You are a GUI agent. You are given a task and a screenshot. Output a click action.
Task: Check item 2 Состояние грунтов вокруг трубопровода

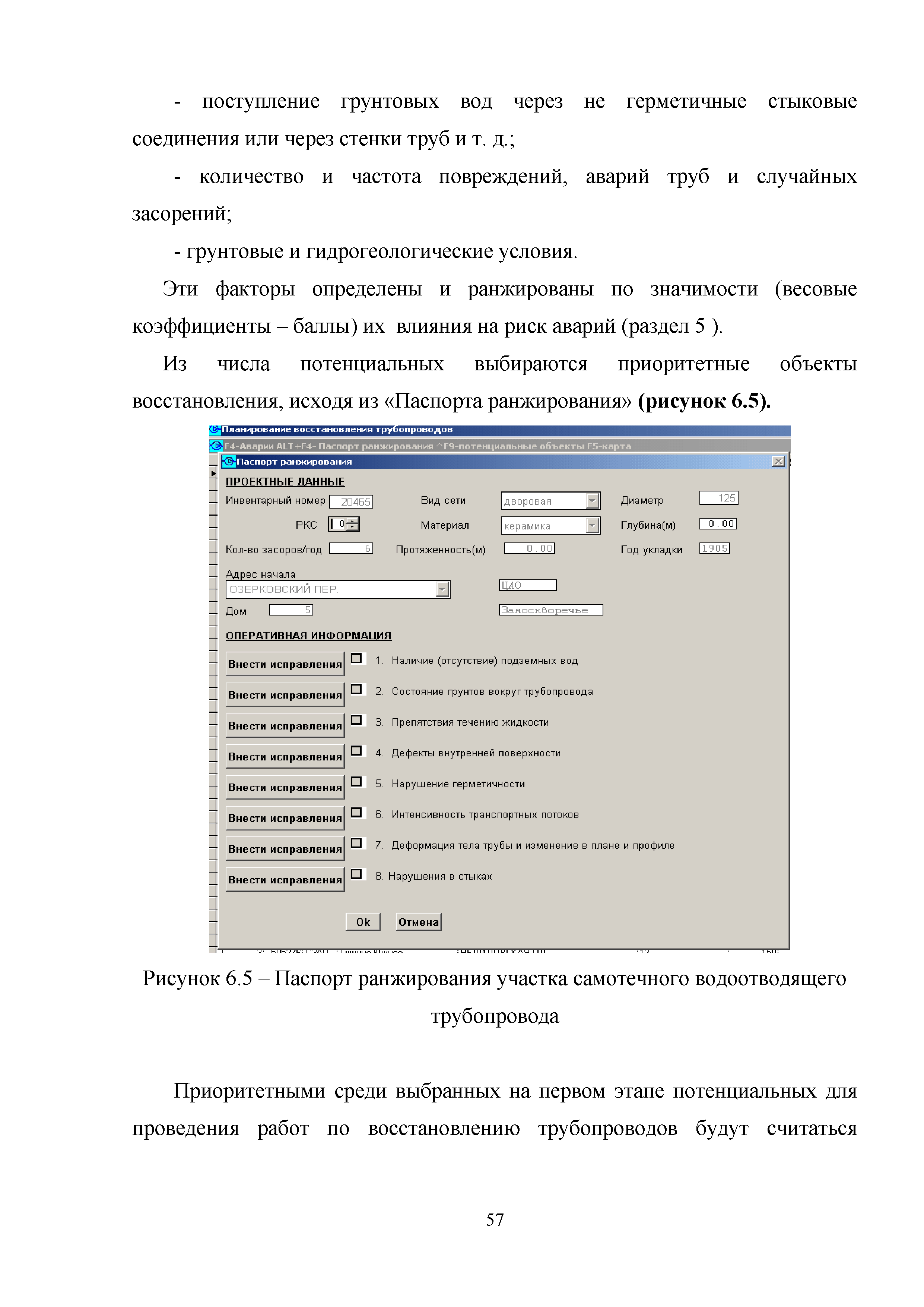pos(356,689)
